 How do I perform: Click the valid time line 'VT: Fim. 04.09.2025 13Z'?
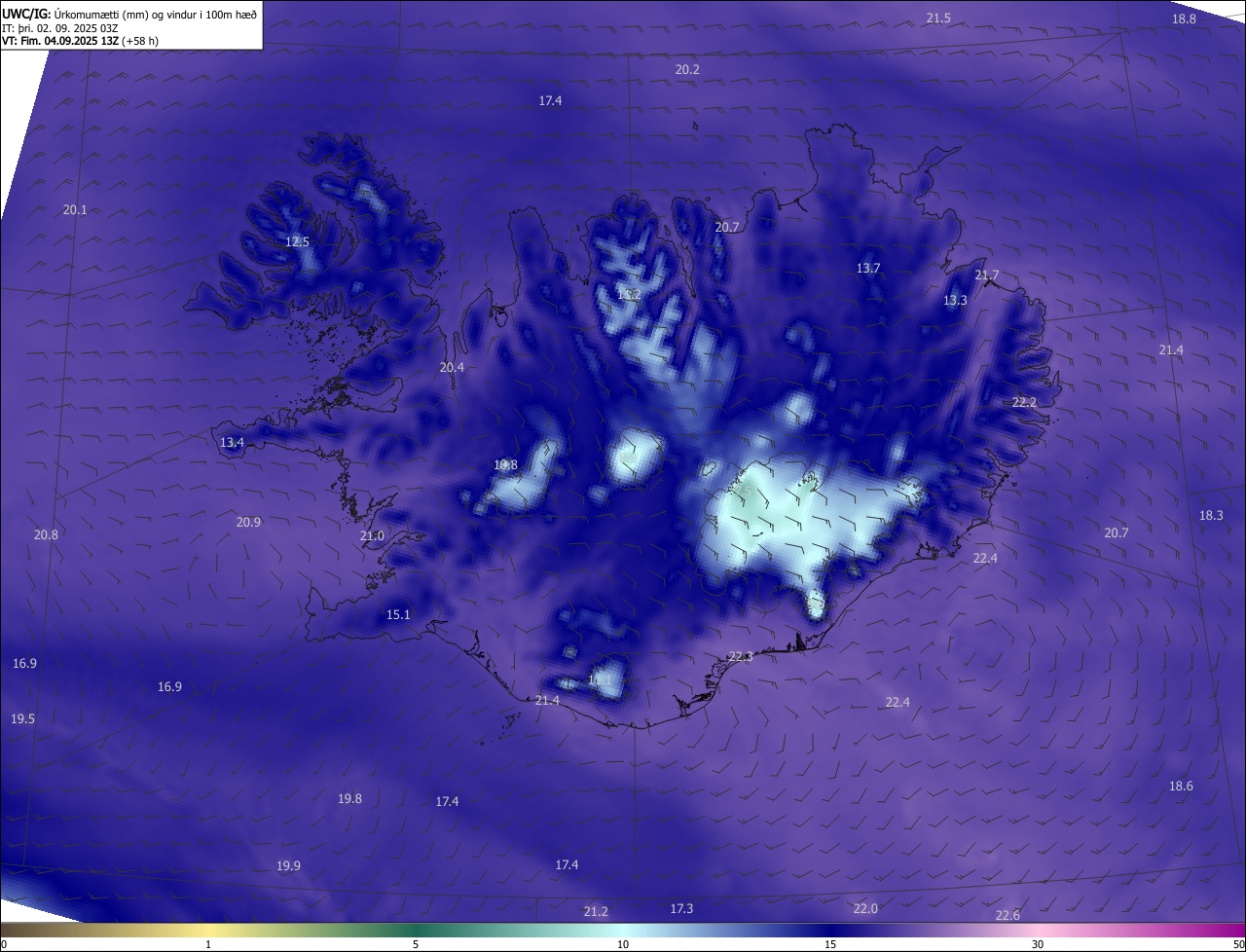(x=61, y=41)
